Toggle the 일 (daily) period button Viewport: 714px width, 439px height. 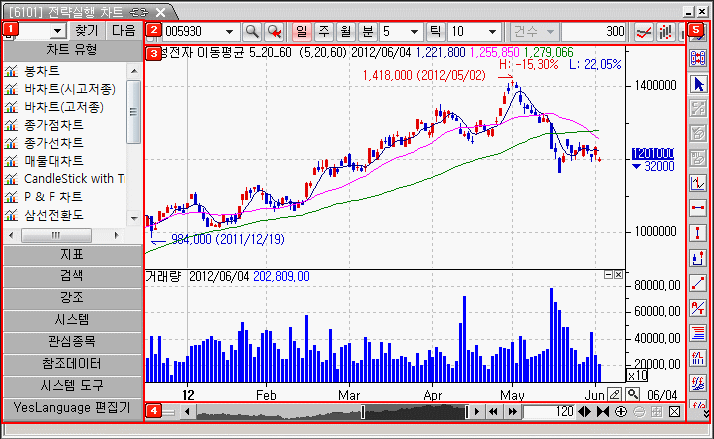302,32
